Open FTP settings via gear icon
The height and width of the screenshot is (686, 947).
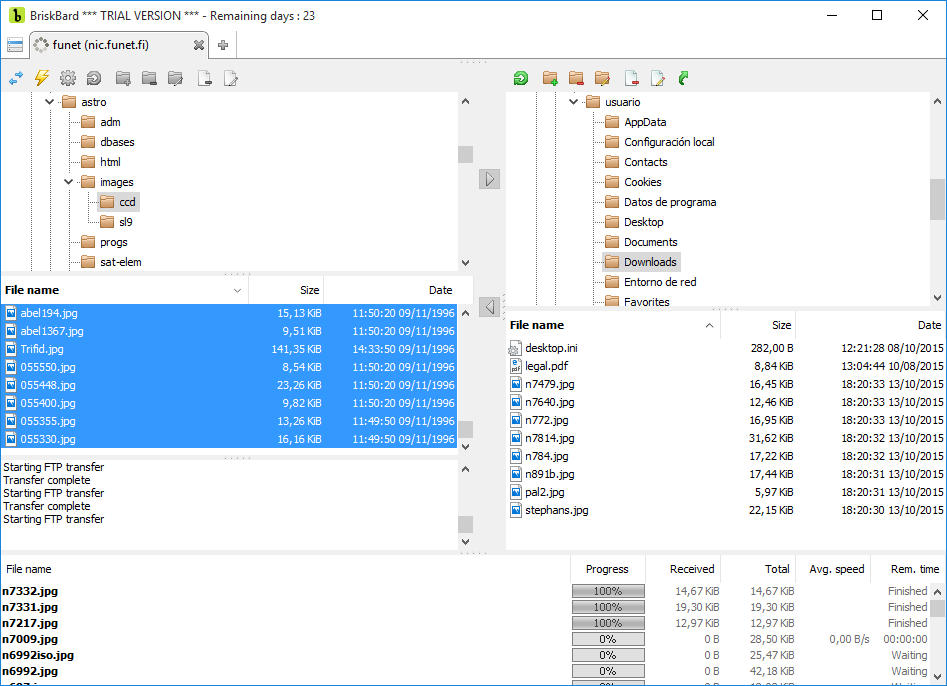[x=68, y=78]
